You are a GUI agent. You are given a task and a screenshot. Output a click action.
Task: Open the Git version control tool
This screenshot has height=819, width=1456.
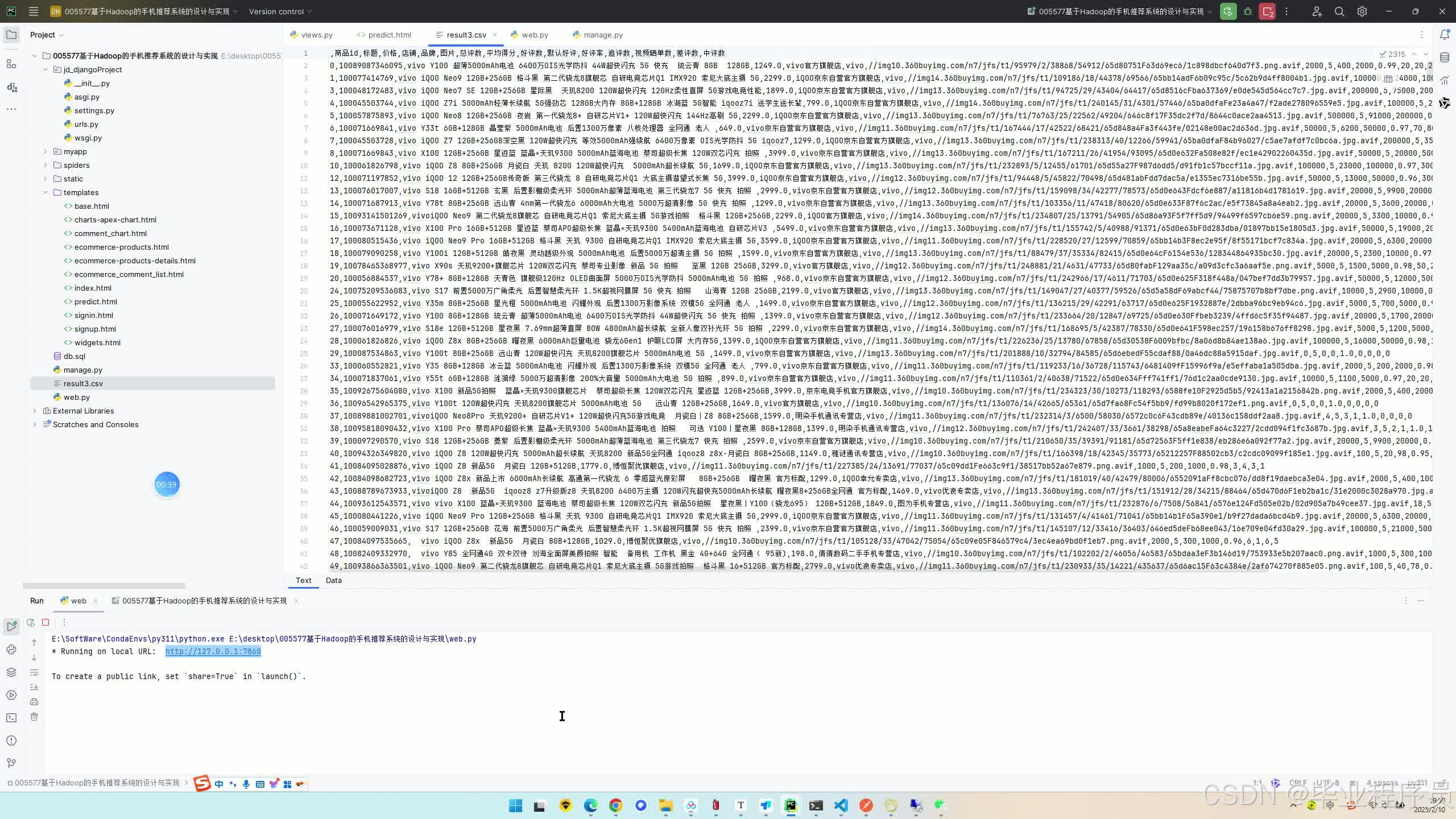coord(11,763)
